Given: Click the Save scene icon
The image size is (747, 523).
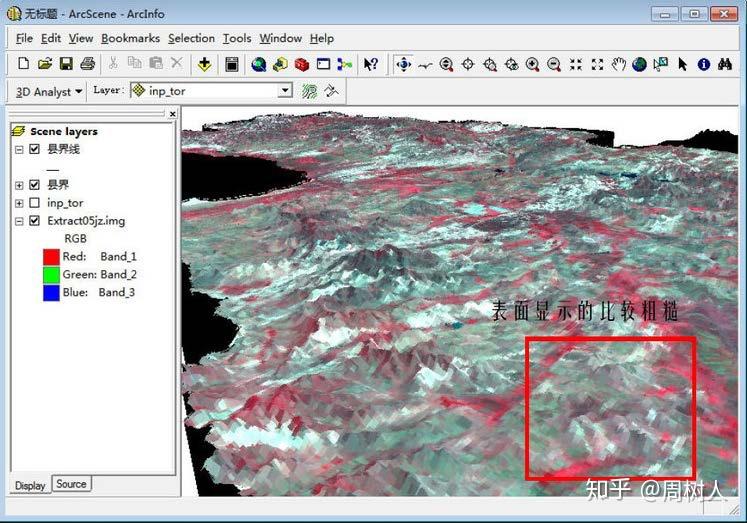Looking at the screenshot, I should (x=66, y=64).
